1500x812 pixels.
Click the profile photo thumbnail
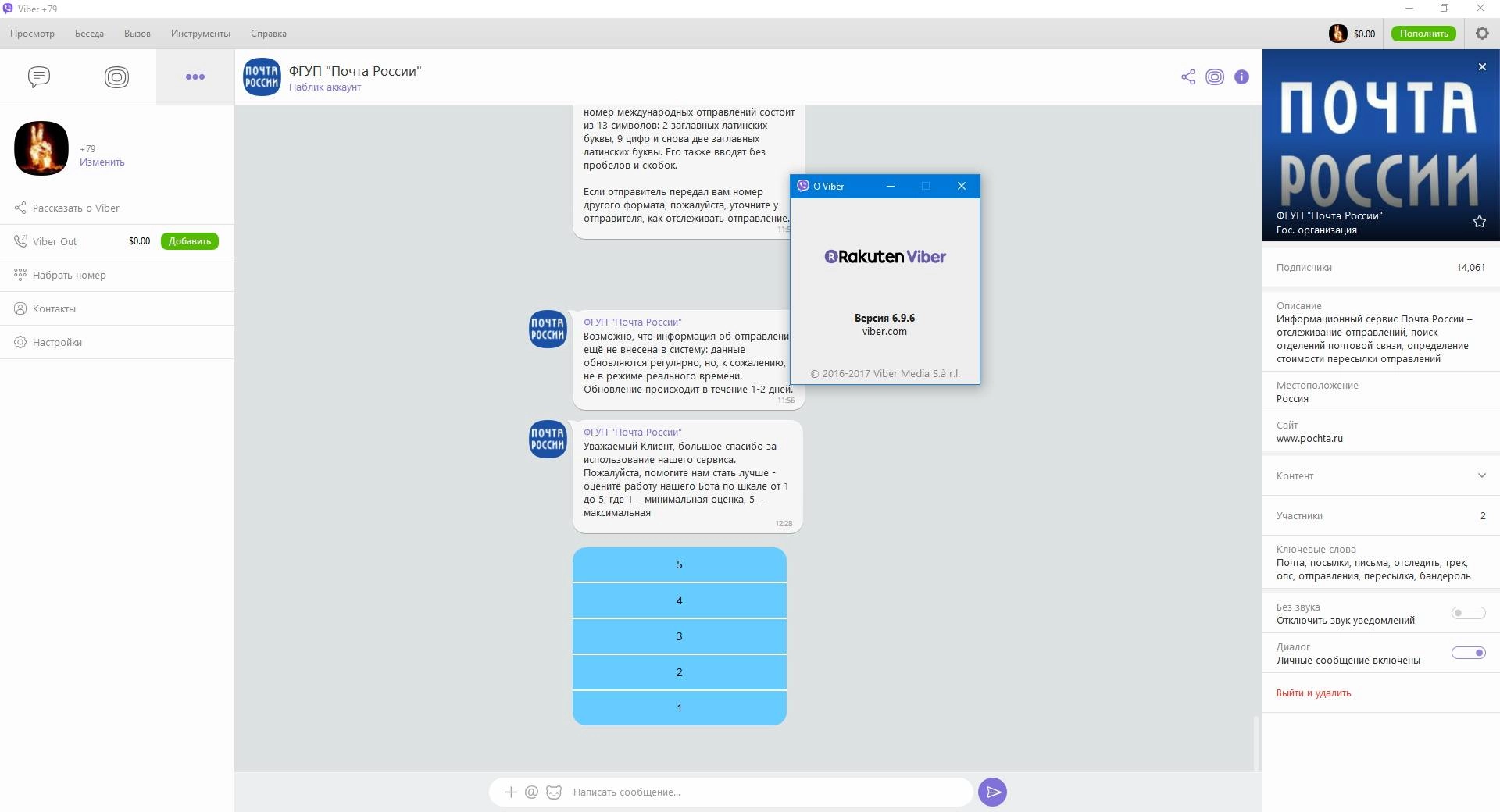click(41, 148)
